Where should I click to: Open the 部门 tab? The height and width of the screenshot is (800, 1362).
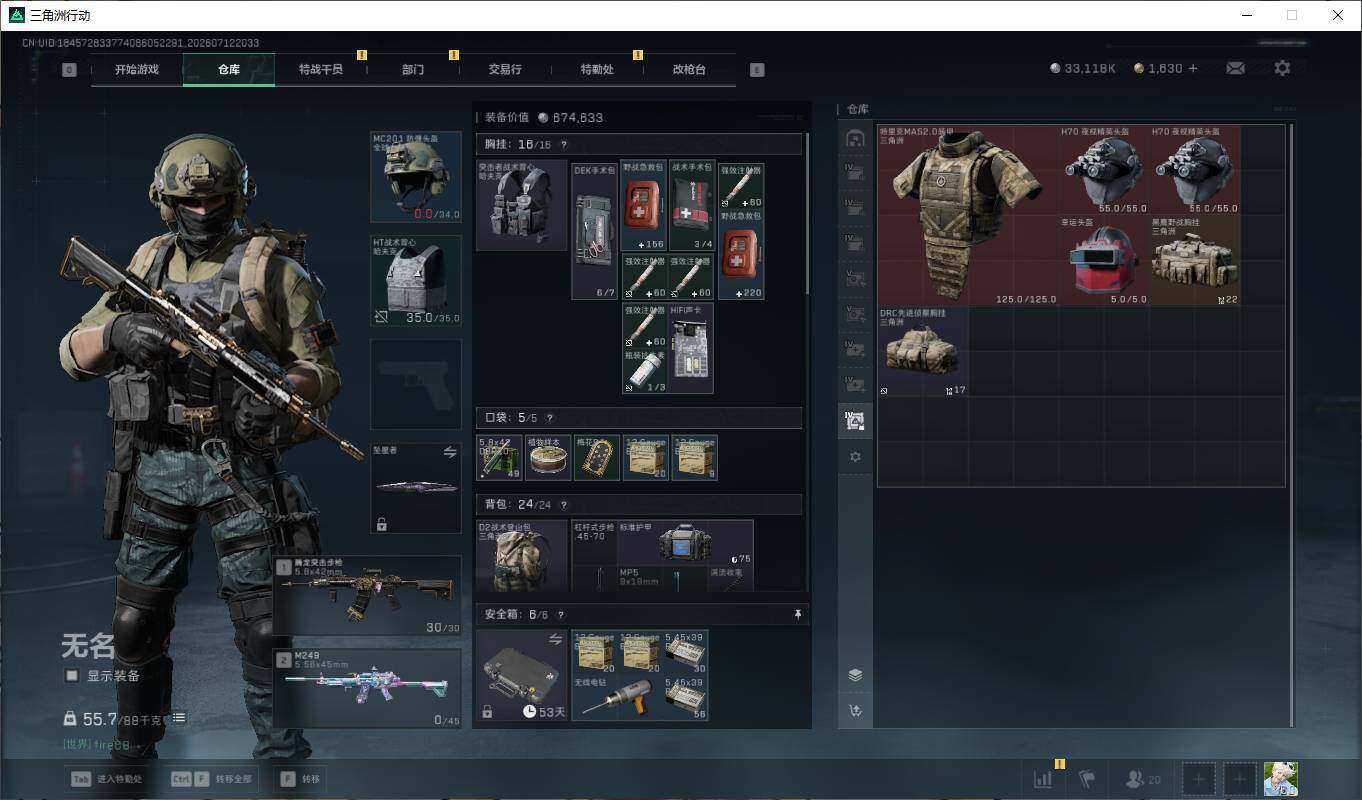(x=413, y=70)
